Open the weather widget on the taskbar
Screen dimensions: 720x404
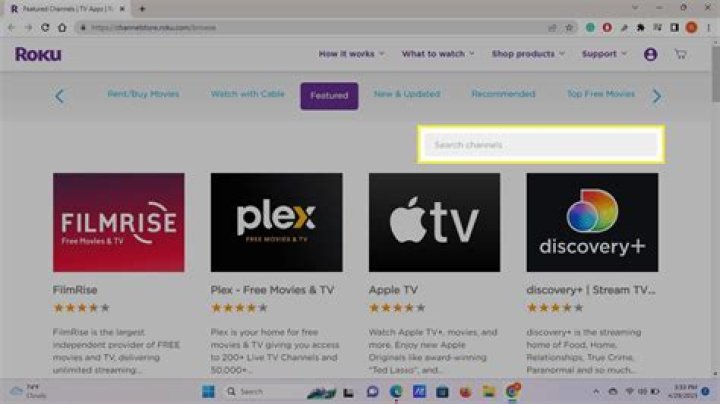tap(28, 391)
